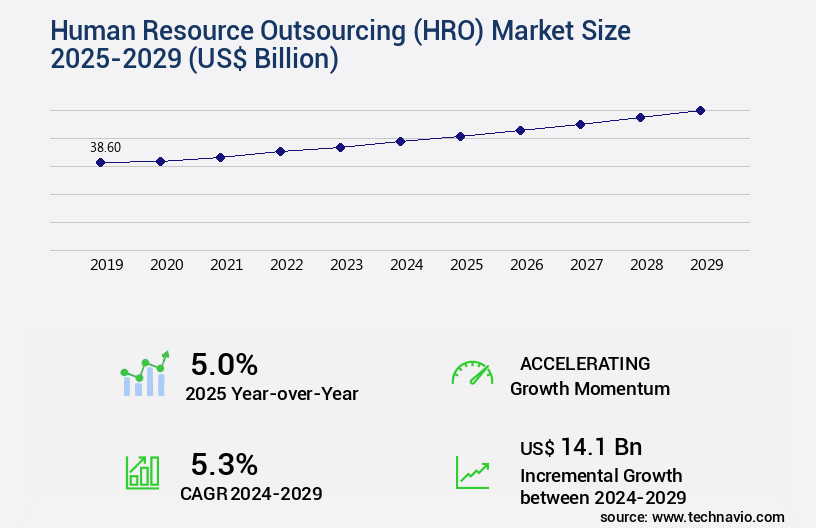Pick the 2022 data point marker
Image resolution: width=816 pixels, height=528 pixels.
(280, 151)
